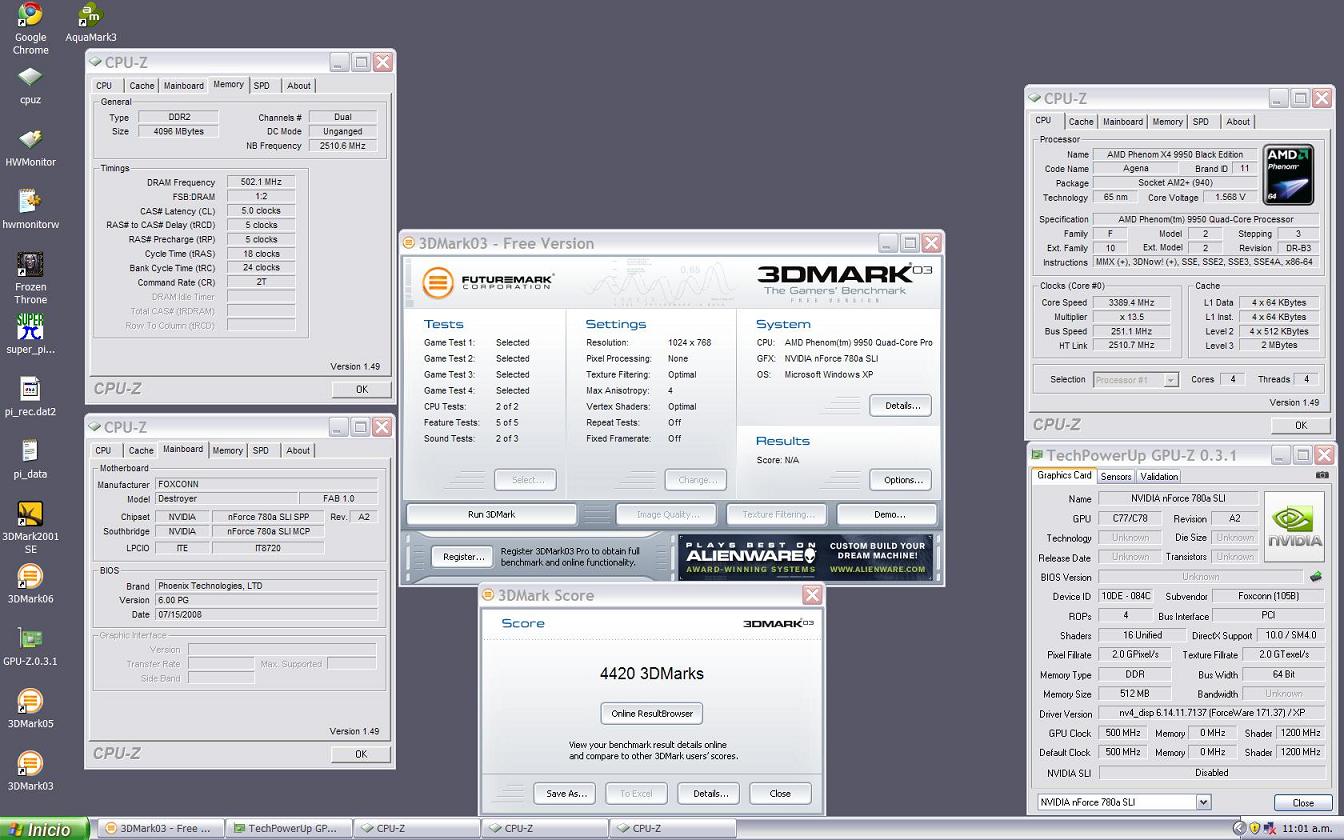
Task: Select the GPU-Z.0.3.1 desktop icon
Action: coord(30,646)
